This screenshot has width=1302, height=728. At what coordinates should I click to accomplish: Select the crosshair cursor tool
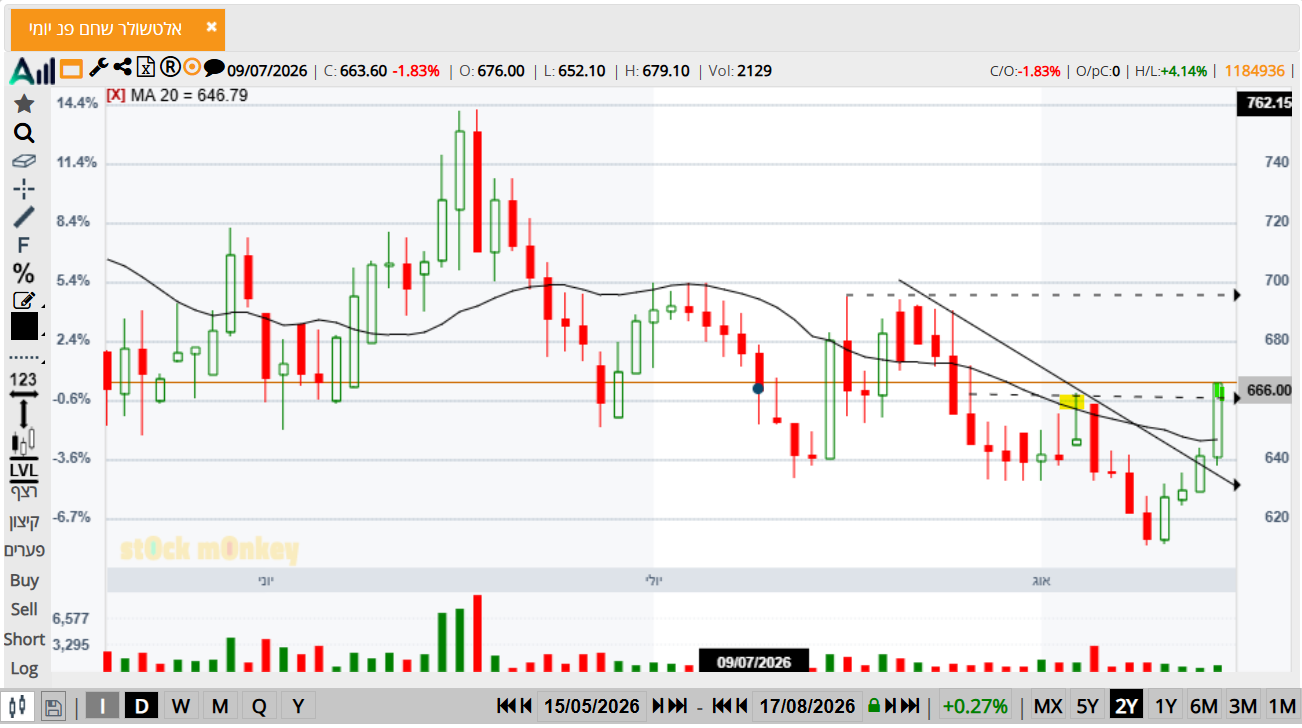pos(24,188)
